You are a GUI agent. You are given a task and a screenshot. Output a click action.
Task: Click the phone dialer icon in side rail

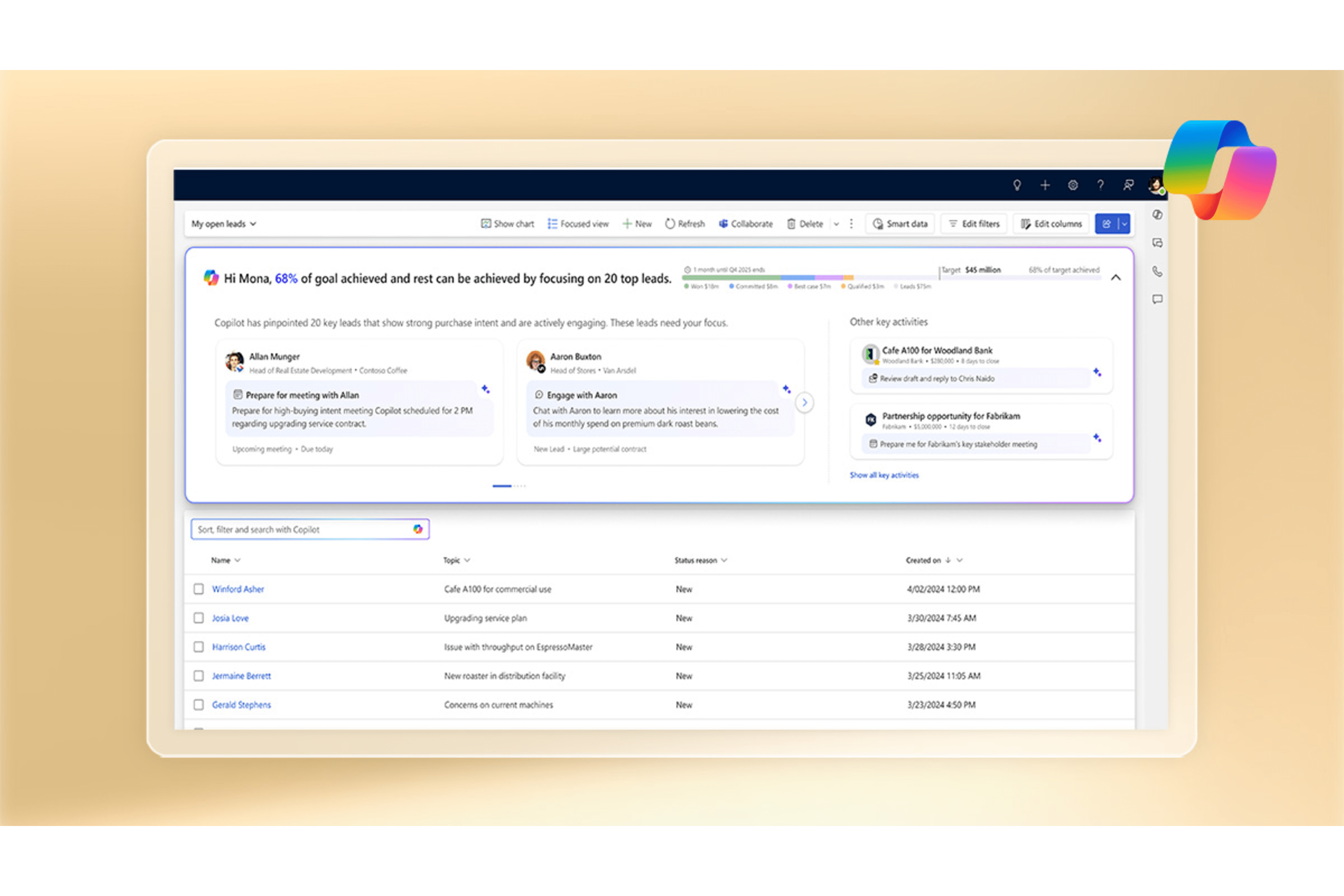pyautogui.click(x=1157, y=272)
